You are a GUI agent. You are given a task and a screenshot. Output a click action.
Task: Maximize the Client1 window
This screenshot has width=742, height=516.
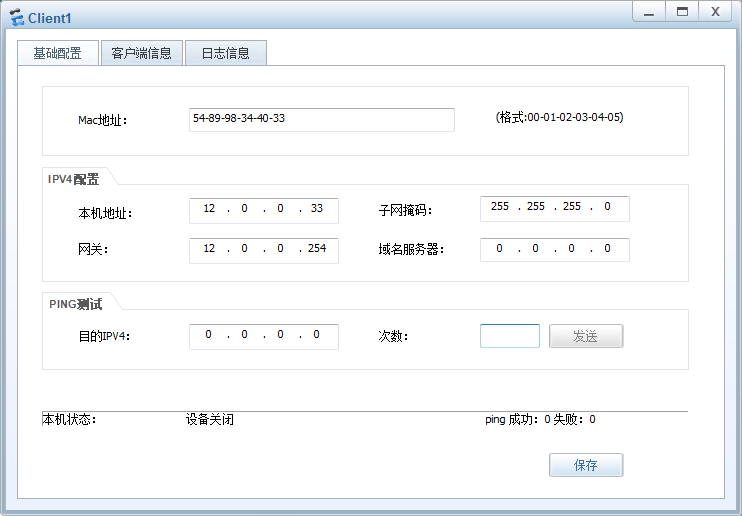[x=682, y=12]
